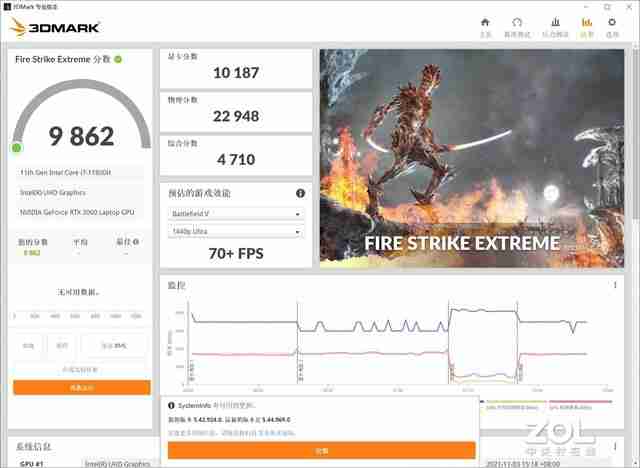Click info icon in SystemInfo update notice
Viewport: 640px width, 468px height.
(x=171, y=405)
